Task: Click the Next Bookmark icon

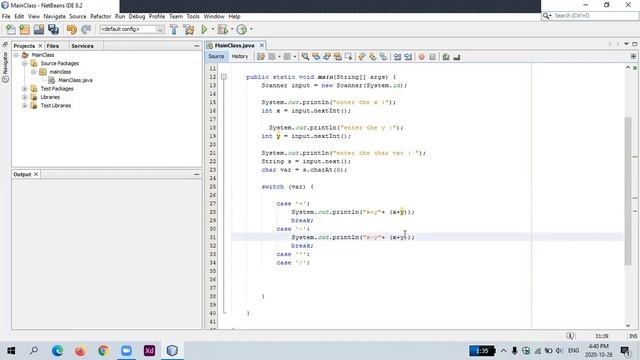Action: [x=373, y=57]
